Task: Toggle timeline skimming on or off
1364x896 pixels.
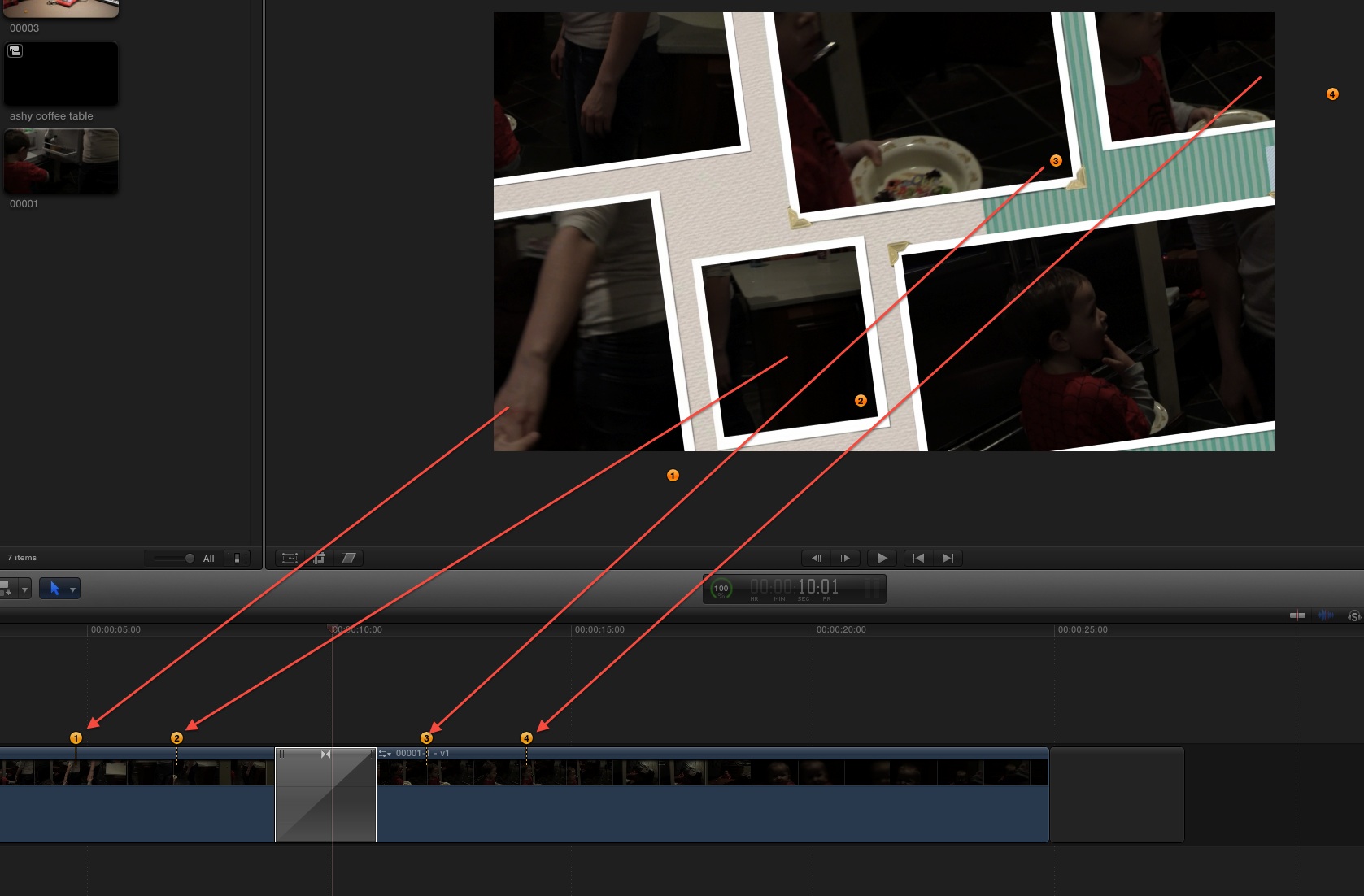Action: [x=1297, y=615]
